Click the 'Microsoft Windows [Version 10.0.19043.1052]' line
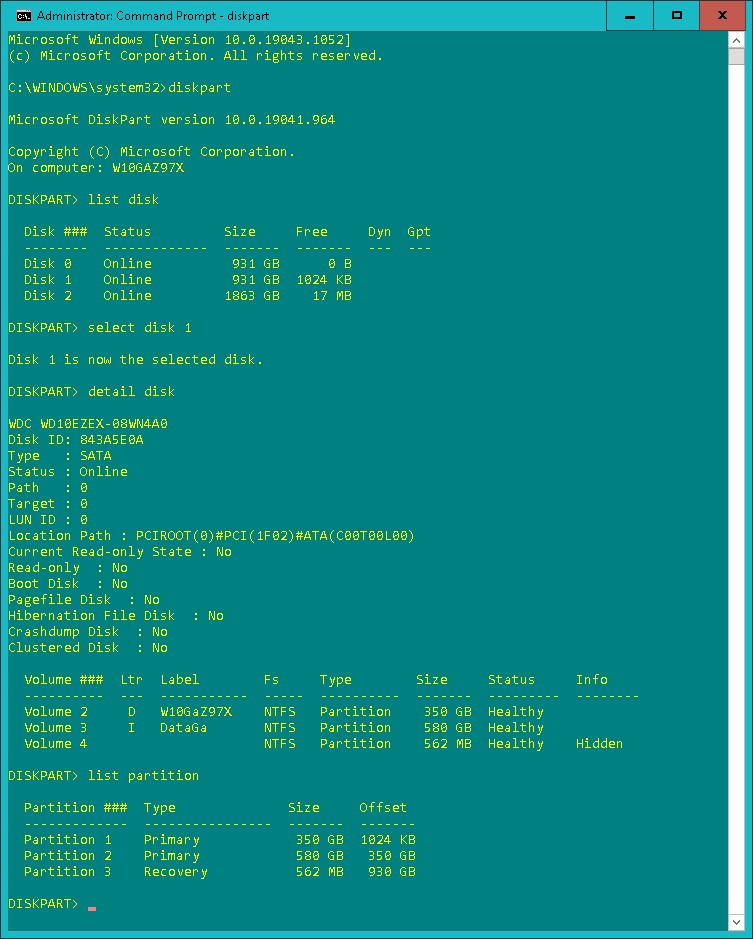Image resolution: width=753 pixels, height=939 pixels. pyautogui.click(x=180, y=40)
